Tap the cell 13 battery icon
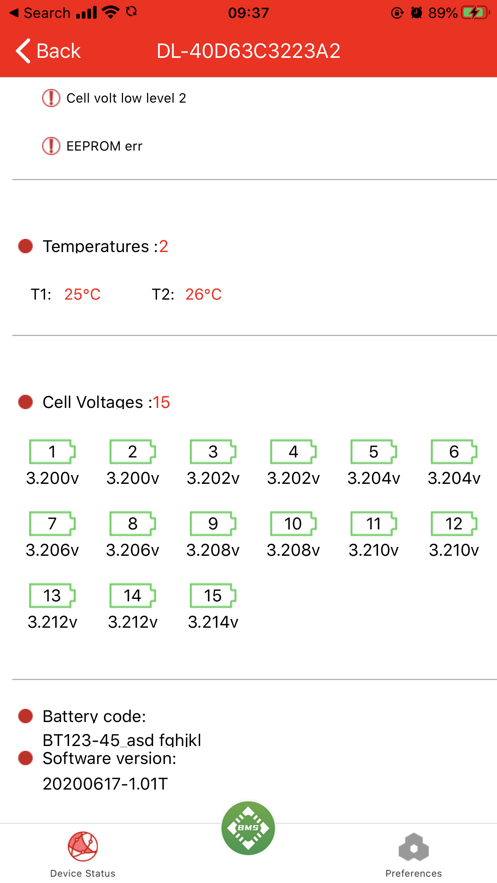Screen dimensions: 497x883 pos(52,596)
